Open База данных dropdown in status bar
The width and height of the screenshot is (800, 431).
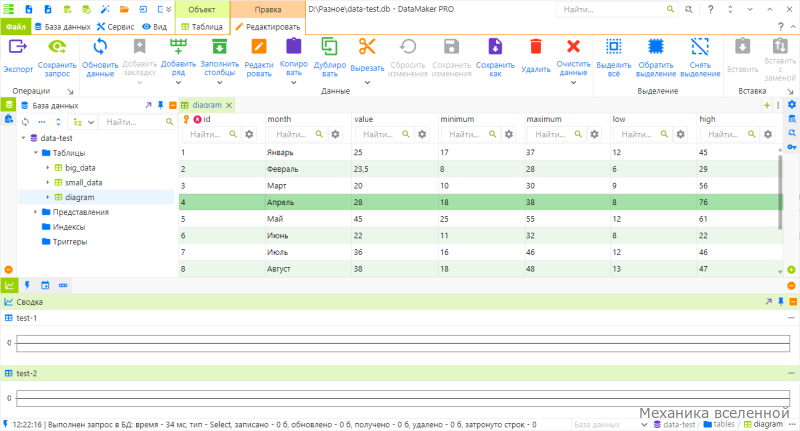point(644,424)
